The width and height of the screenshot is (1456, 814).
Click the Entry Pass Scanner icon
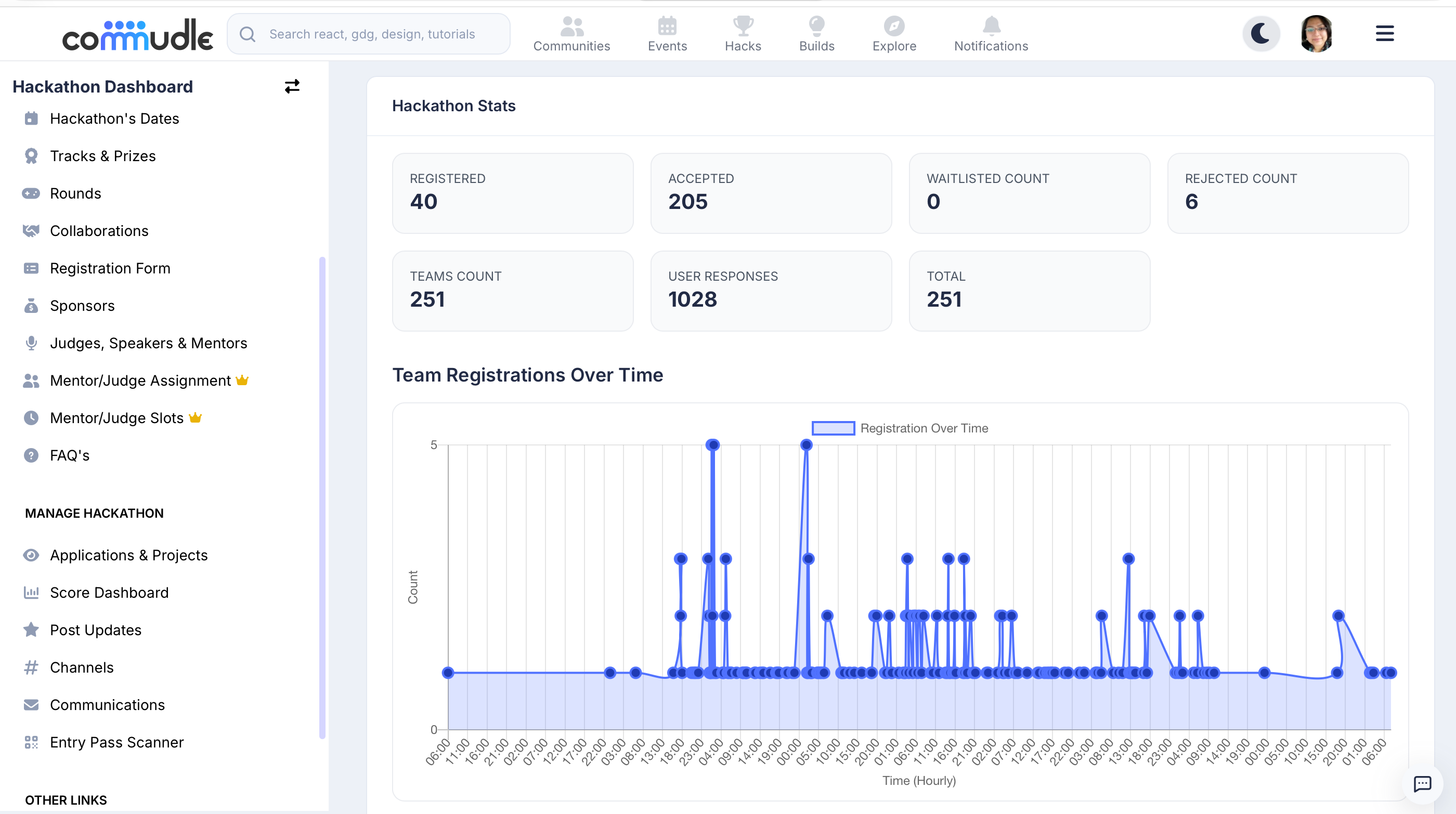tap(31, 742)
